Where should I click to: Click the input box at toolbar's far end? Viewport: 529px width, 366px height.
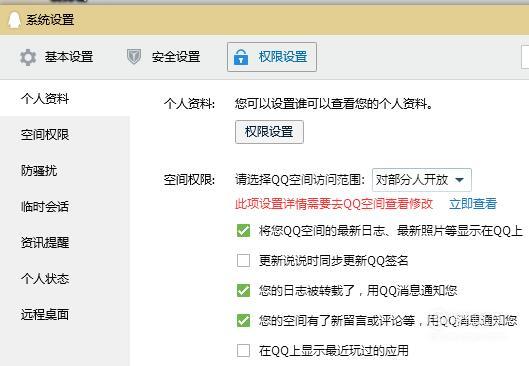tap(525, 57)
